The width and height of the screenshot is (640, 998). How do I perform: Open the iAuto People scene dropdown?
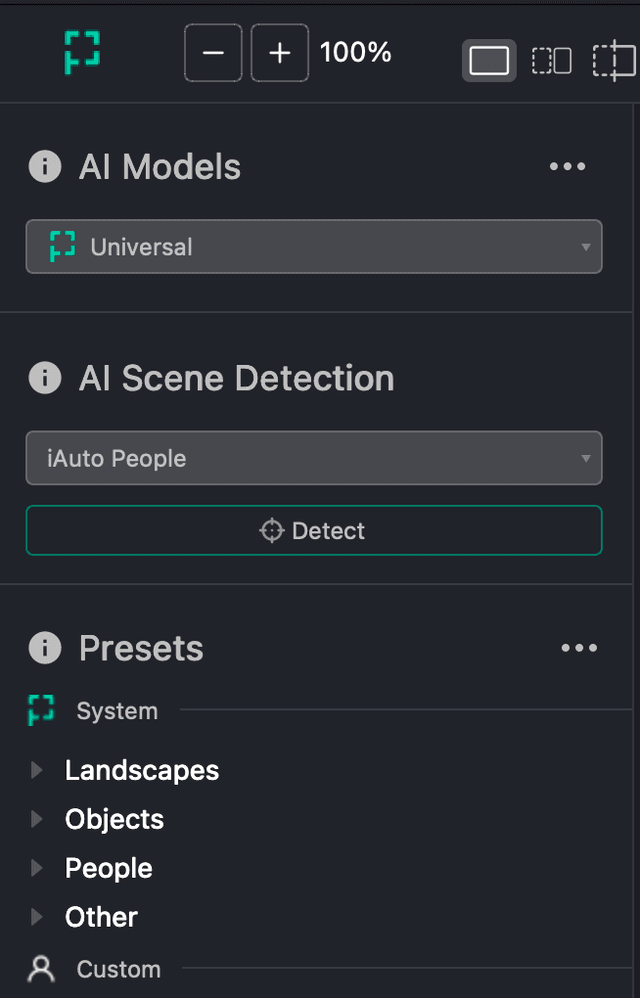pyautogui.click(x=313, y=458)
